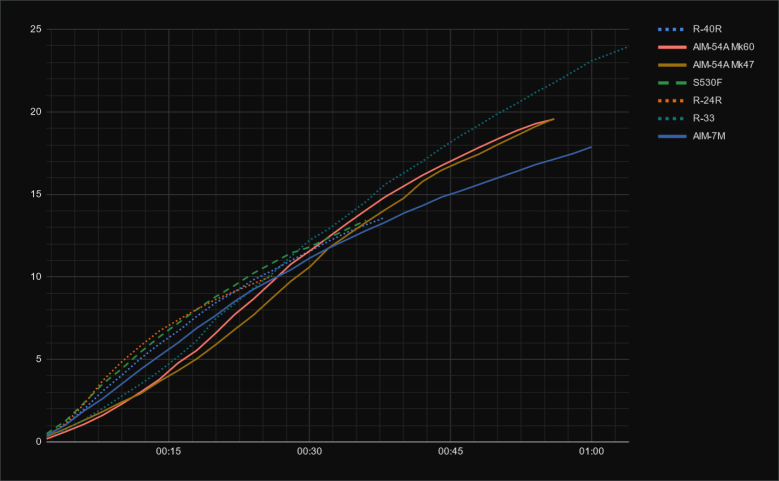Image resolution: width=779 pixels, height=481 pixels.
Task: Click the end of the teal dotted R-33 curve
Action: click(627, 47)
